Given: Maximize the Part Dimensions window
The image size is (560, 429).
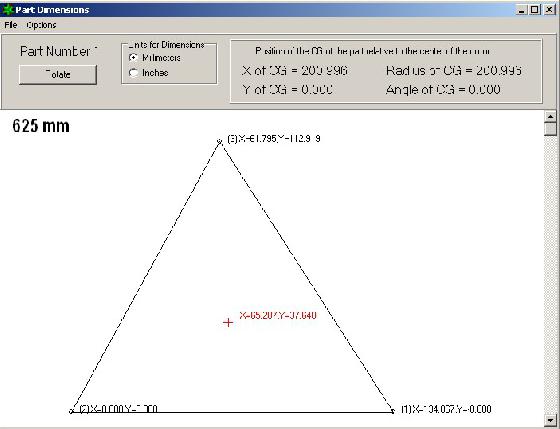Looking at the screenshot, I should [x=535, y=10].
